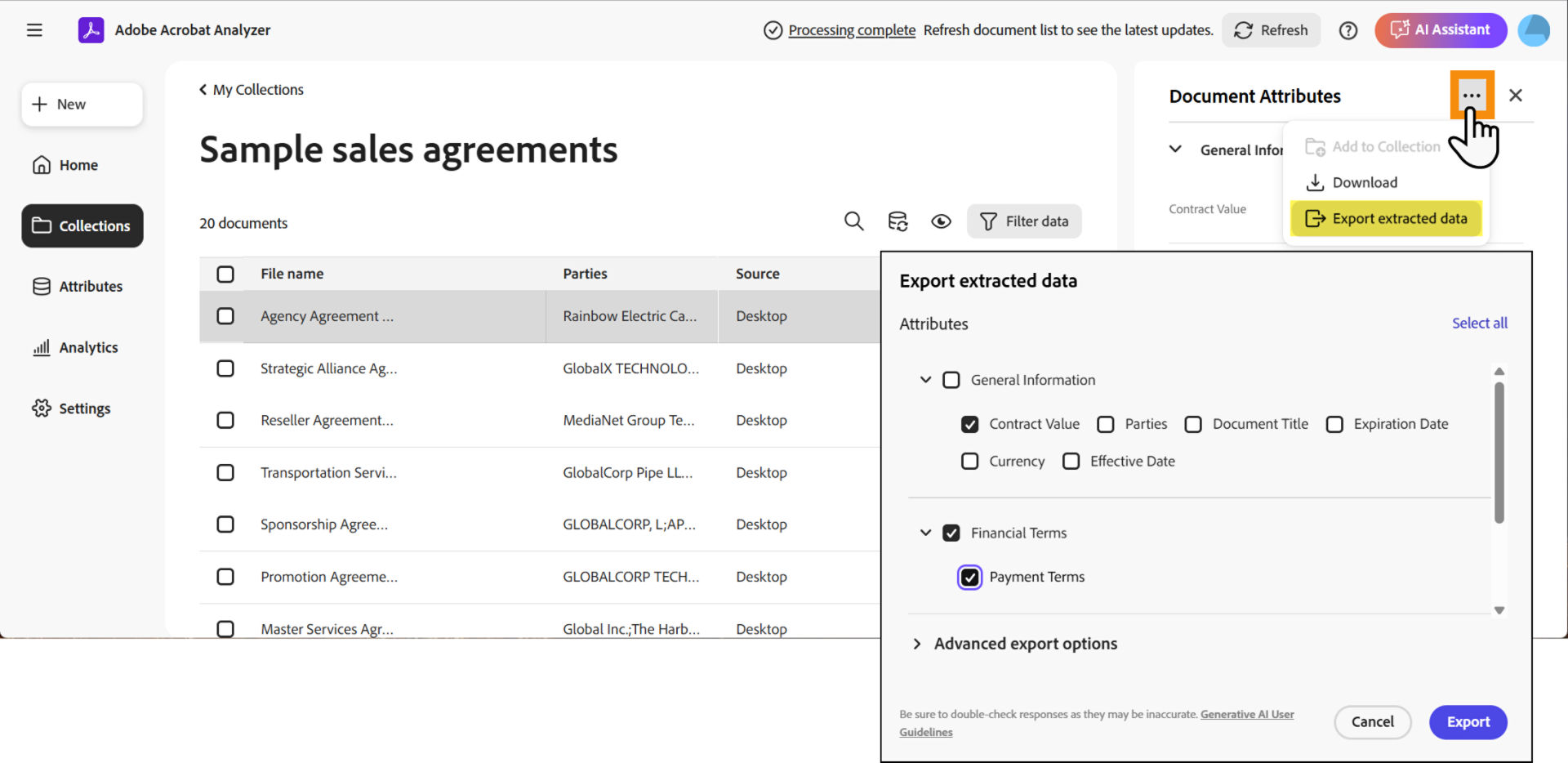
Task: Click the Export button in the dialog
Action: pyautogui.click(x=1468, y=722)
